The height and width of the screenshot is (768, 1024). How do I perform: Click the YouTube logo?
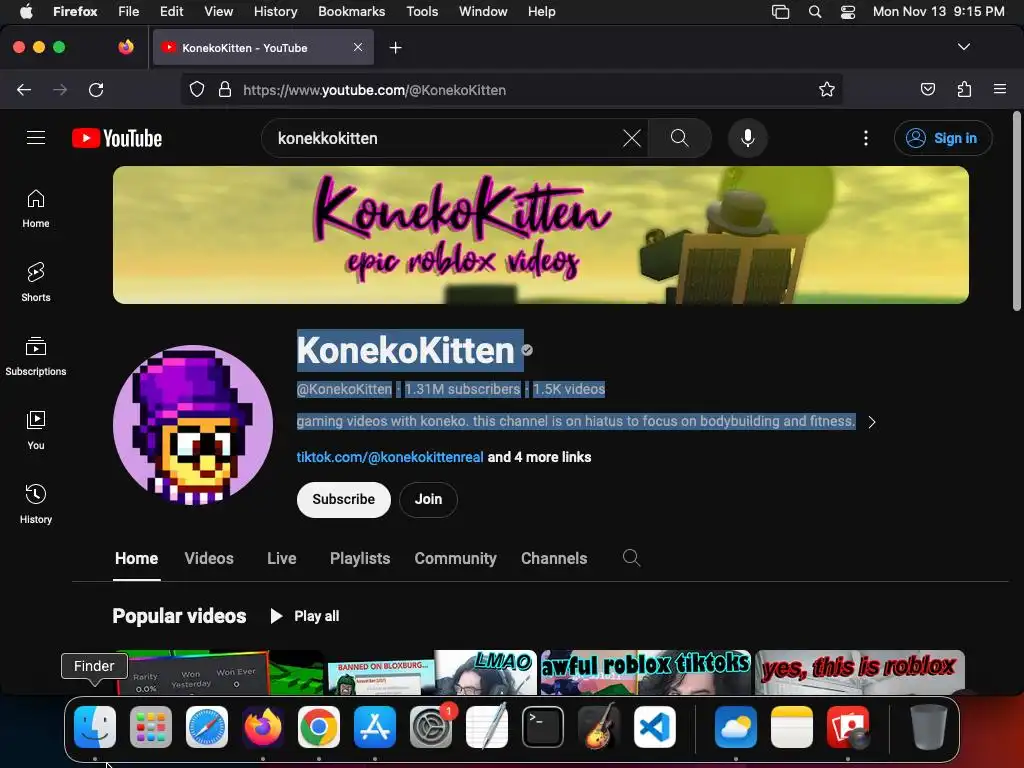[x=117, y=138]
